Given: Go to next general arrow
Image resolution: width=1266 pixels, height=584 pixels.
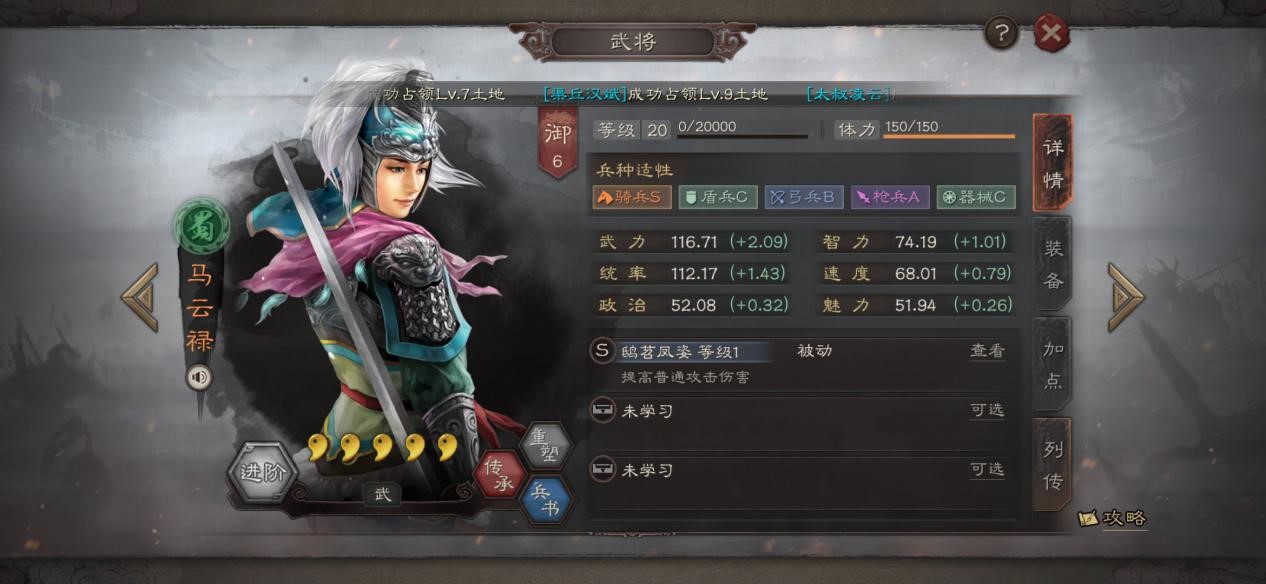Looking at the screenshot, I should pyautogui.click(x=1125, y=297).
